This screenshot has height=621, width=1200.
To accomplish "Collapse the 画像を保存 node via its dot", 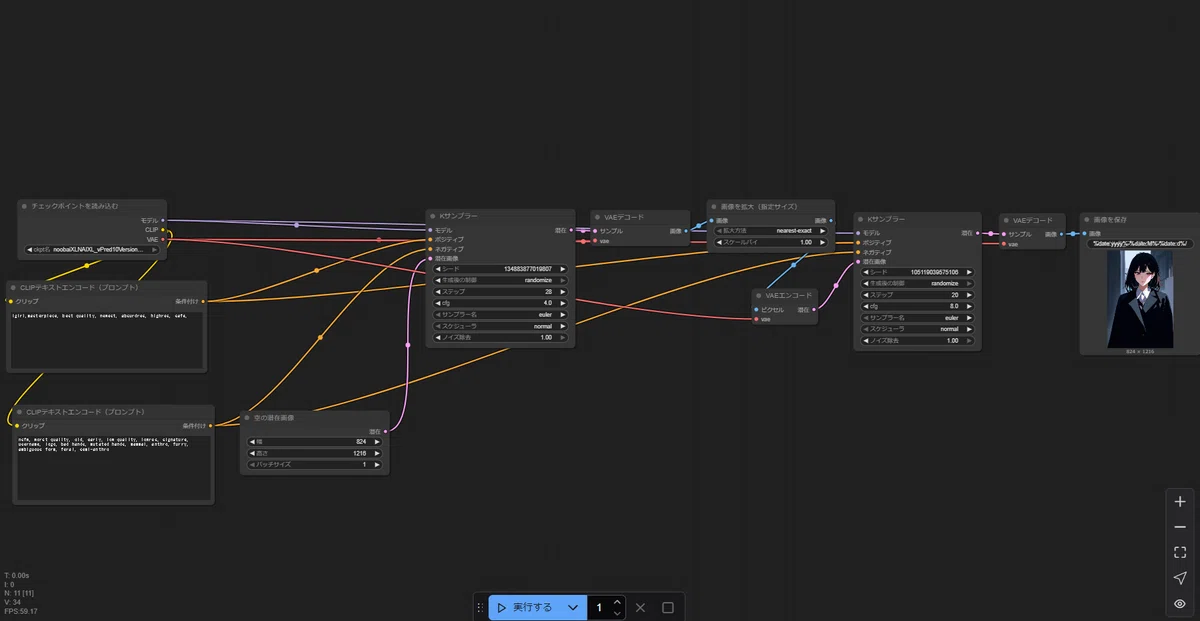I will (1087, 219).
